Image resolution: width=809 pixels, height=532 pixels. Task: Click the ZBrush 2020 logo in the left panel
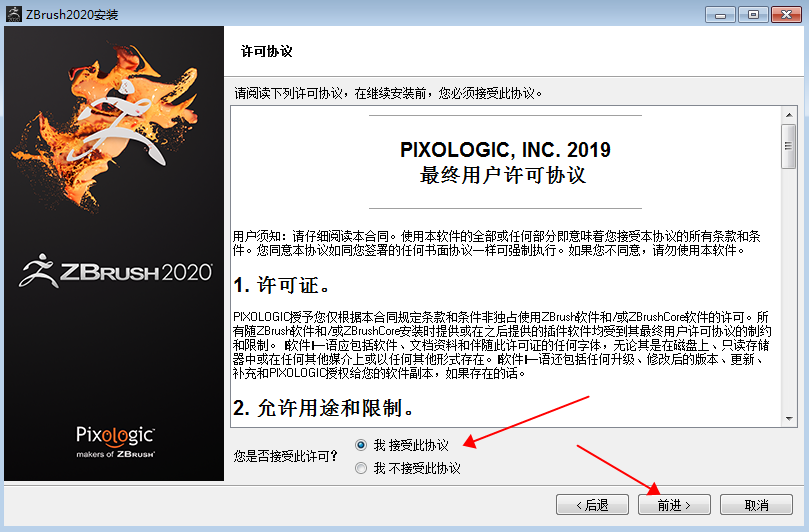114,271
